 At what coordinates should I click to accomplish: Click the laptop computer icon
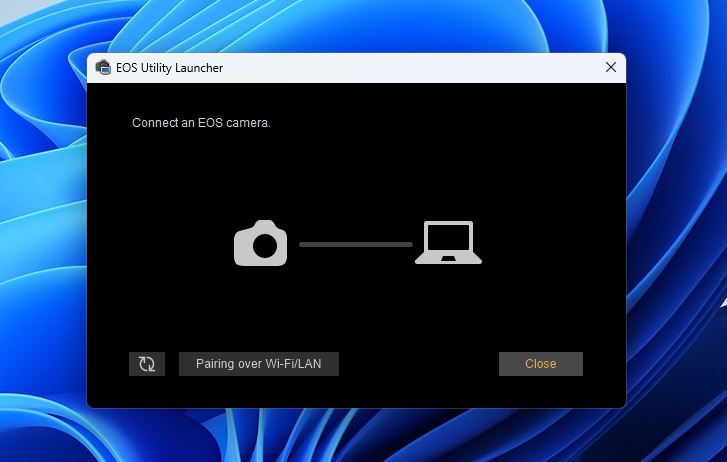pos(448,243)
